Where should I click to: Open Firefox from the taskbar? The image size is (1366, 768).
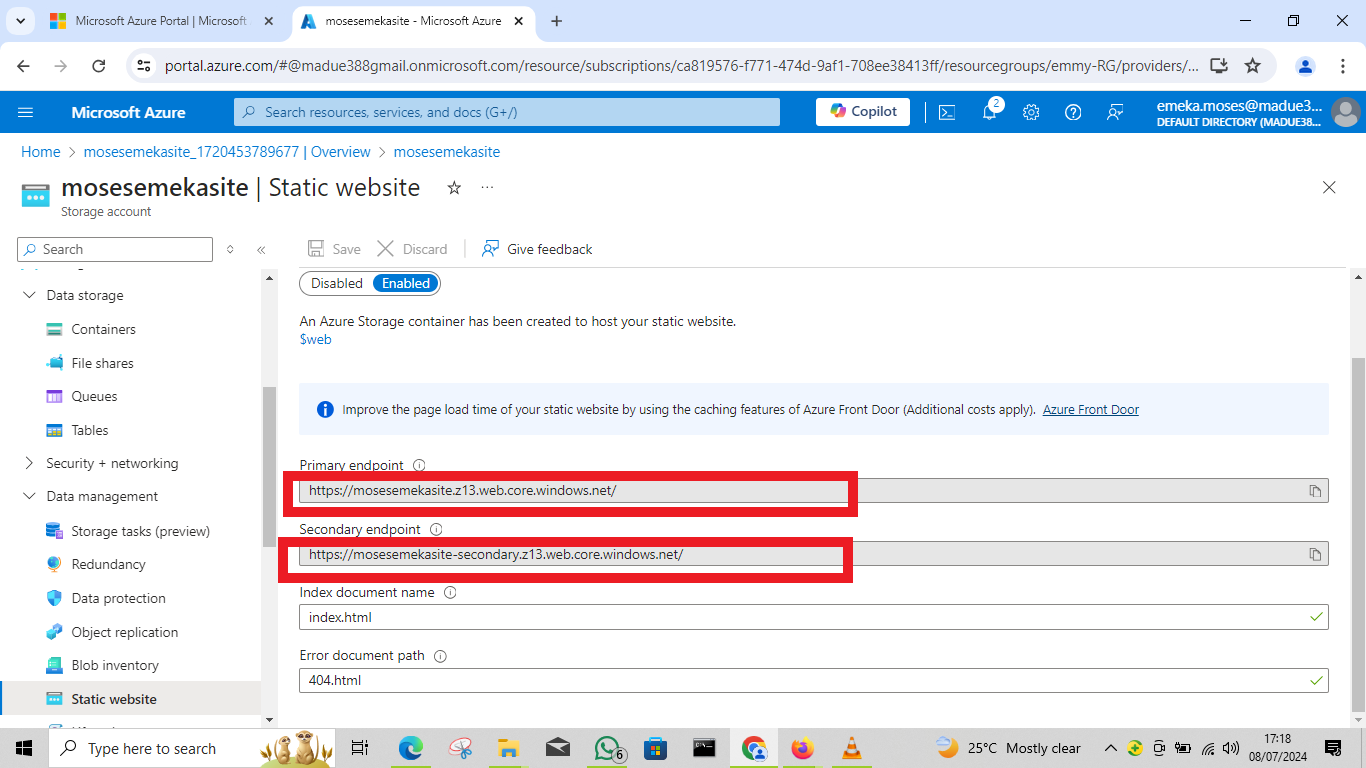coord(802,748)
